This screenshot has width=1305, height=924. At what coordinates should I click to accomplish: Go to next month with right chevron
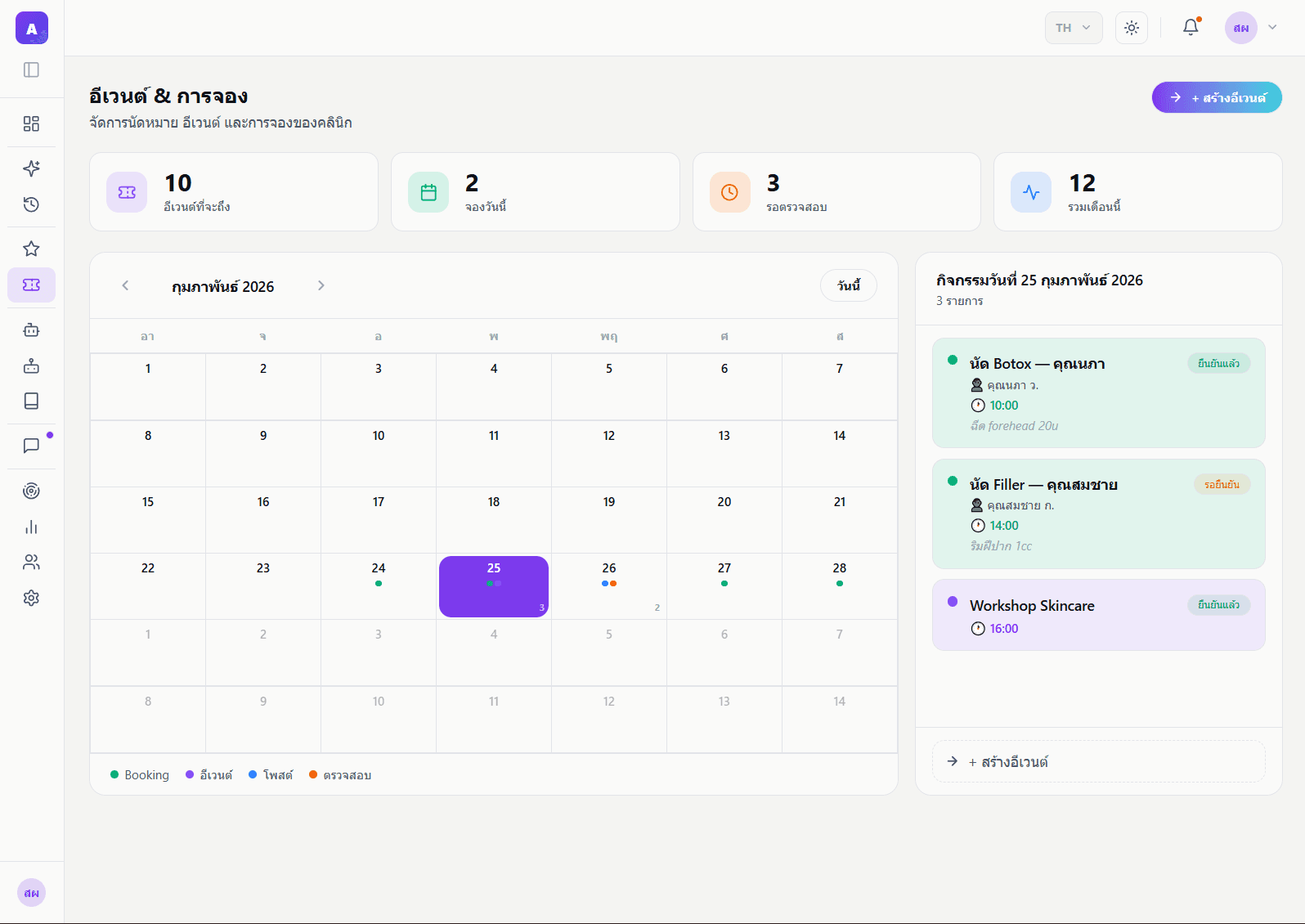(x=321, y=285)
